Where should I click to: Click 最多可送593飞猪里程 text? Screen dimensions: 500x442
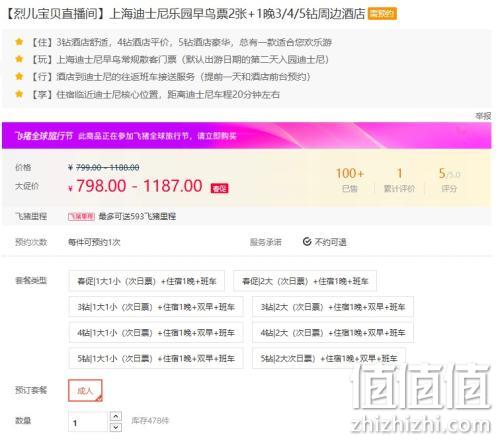click(137, 217)
